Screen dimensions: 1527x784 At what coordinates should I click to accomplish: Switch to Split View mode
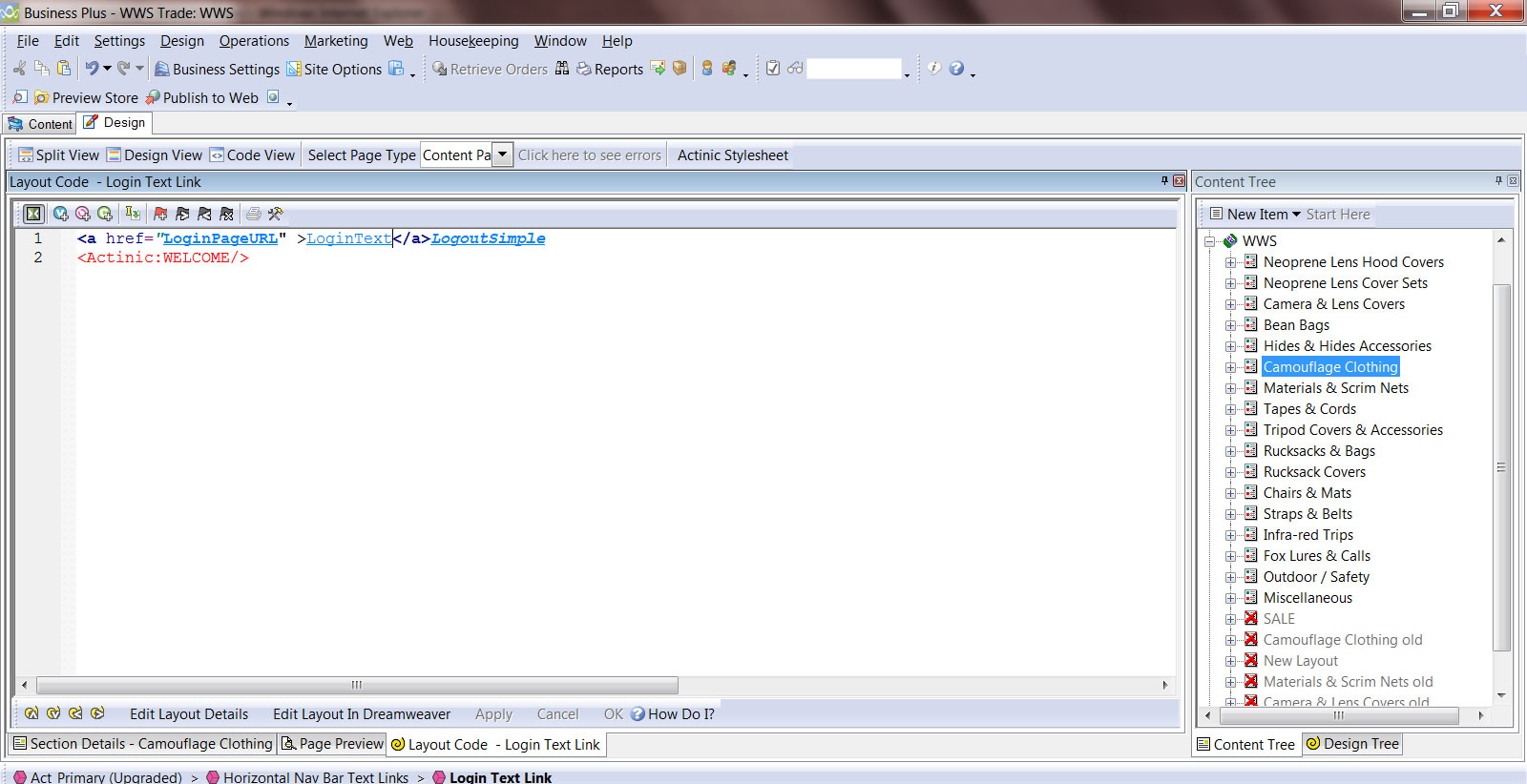coord(58,155)
